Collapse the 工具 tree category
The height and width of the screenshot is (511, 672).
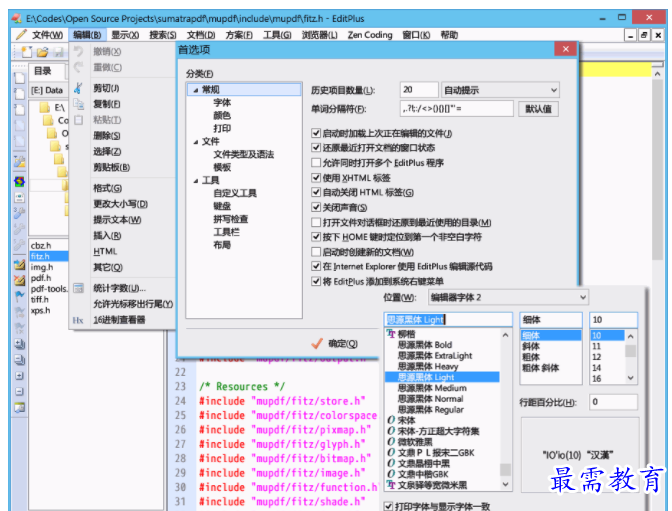point(196,181)
